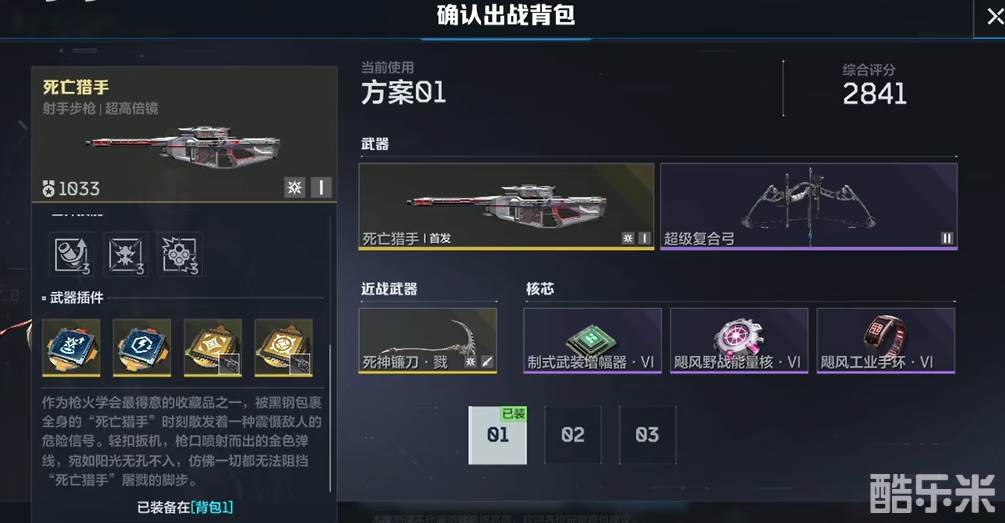Viewport: 1005px width, 523px height.
Task: Choose the 飓风工业手环·VI core
Action: [x=886, y=341]
